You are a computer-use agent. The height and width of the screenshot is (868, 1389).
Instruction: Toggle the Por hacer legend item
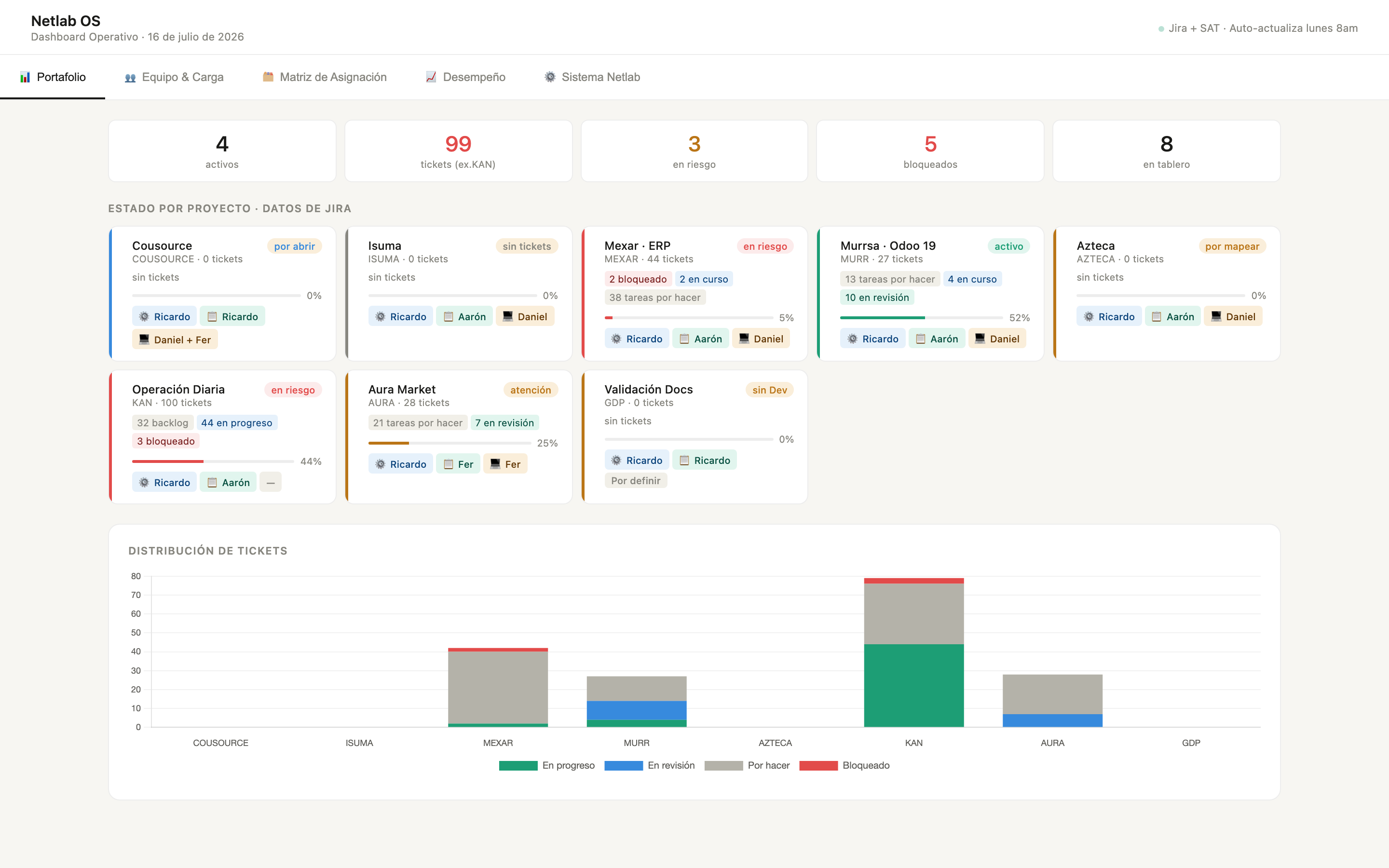point(747,765)
